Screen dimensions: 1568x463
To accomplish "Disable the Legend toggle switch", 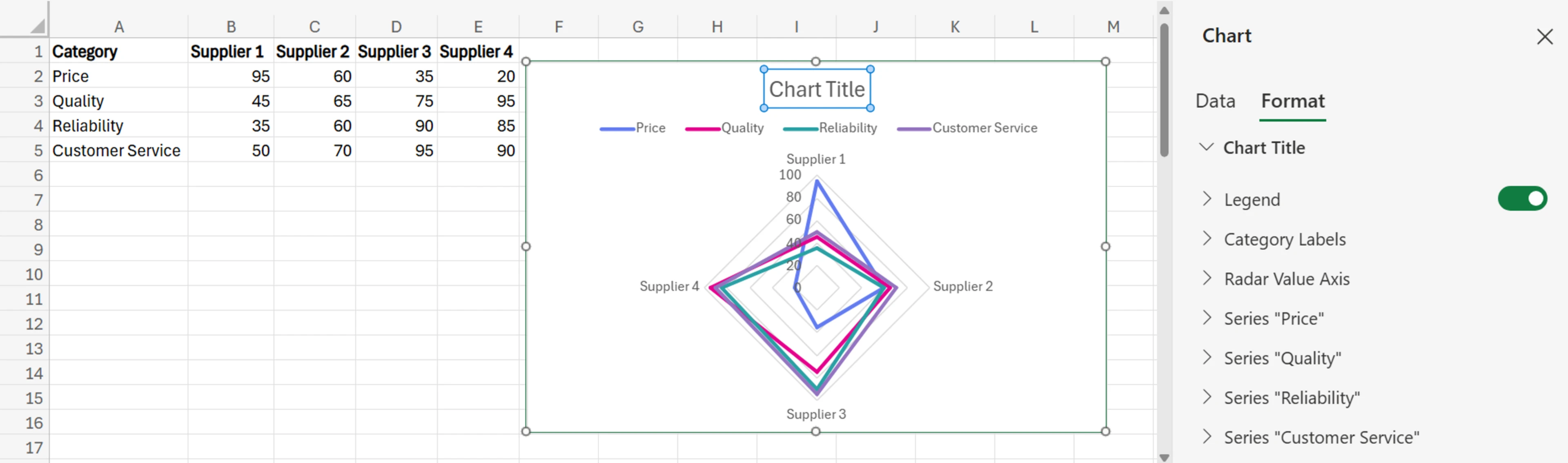I will click(x=1522, y=198).
